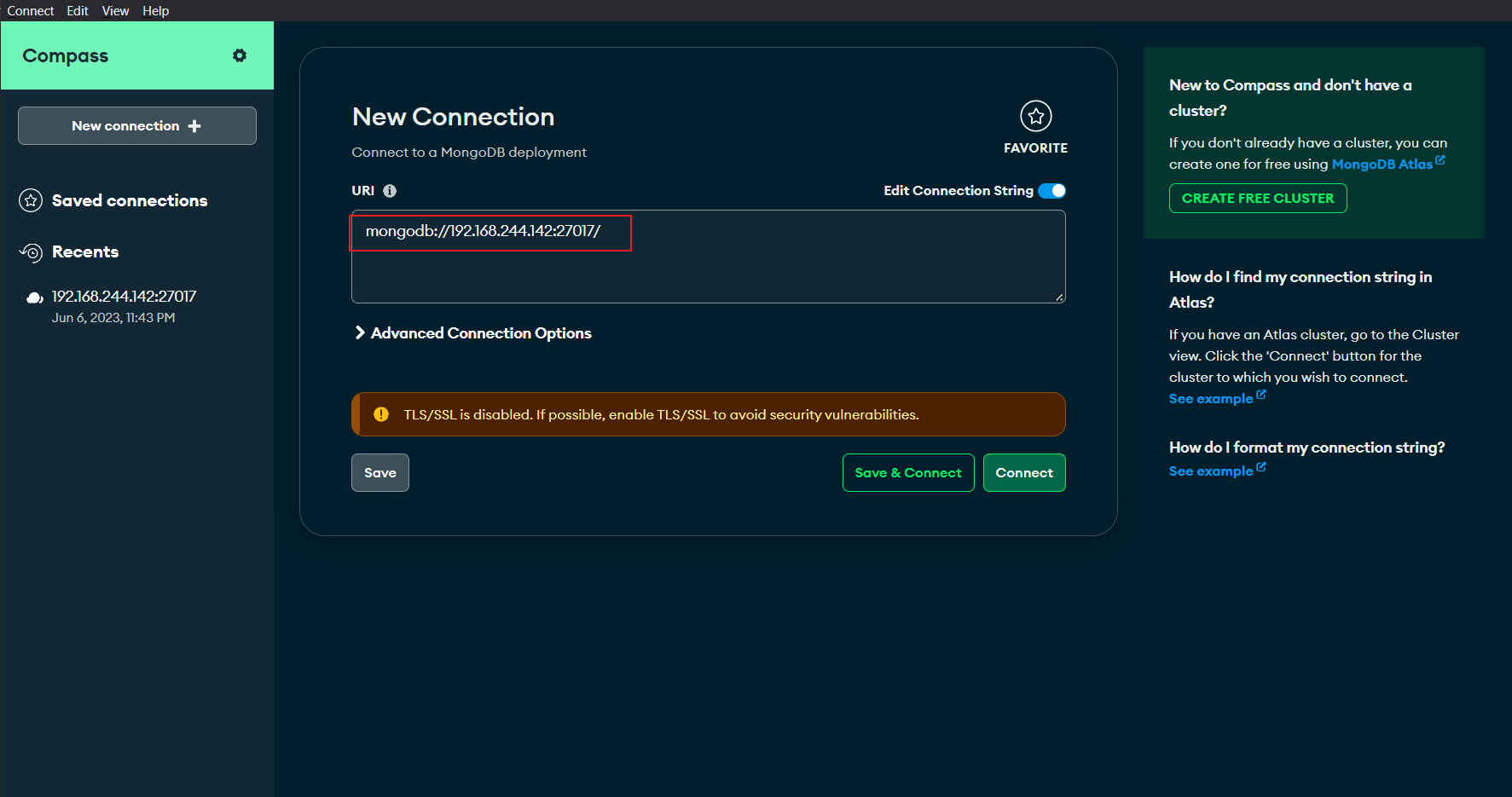Image resolution: width=1512 pixels, height=797 pixels.
Task: Click CREATE FREE CLUSTER button
Action: (1258, 199)
